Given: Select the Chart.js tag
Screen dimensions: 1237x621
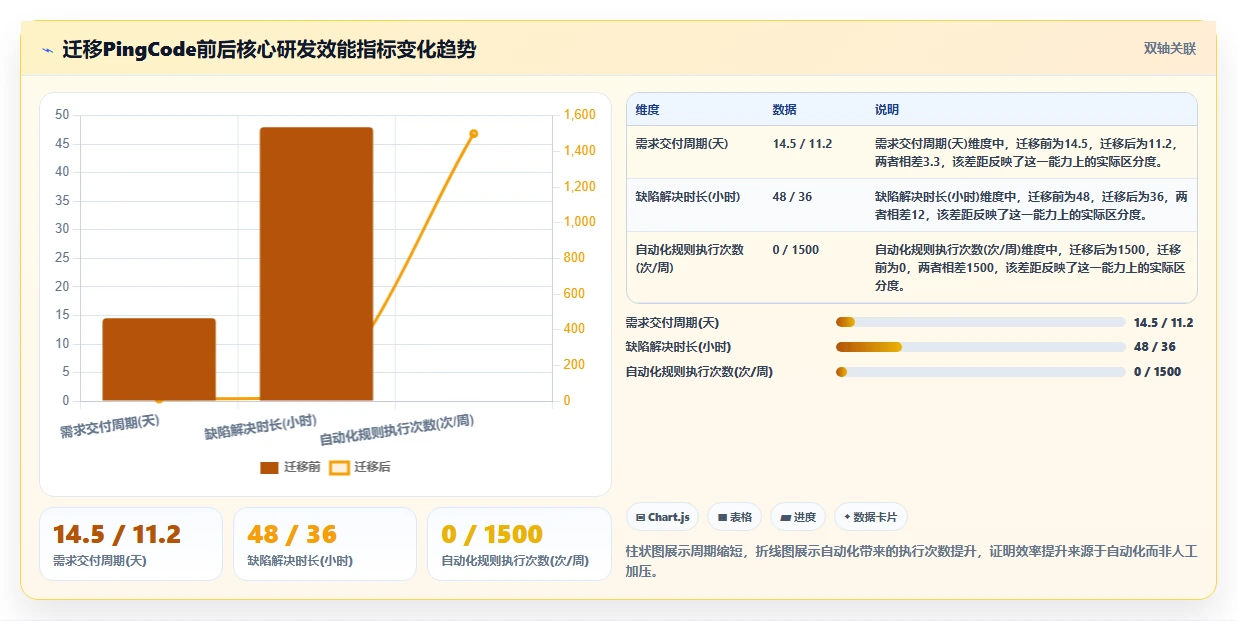Looking at the screenshot, I should click(x=662, y=517).
